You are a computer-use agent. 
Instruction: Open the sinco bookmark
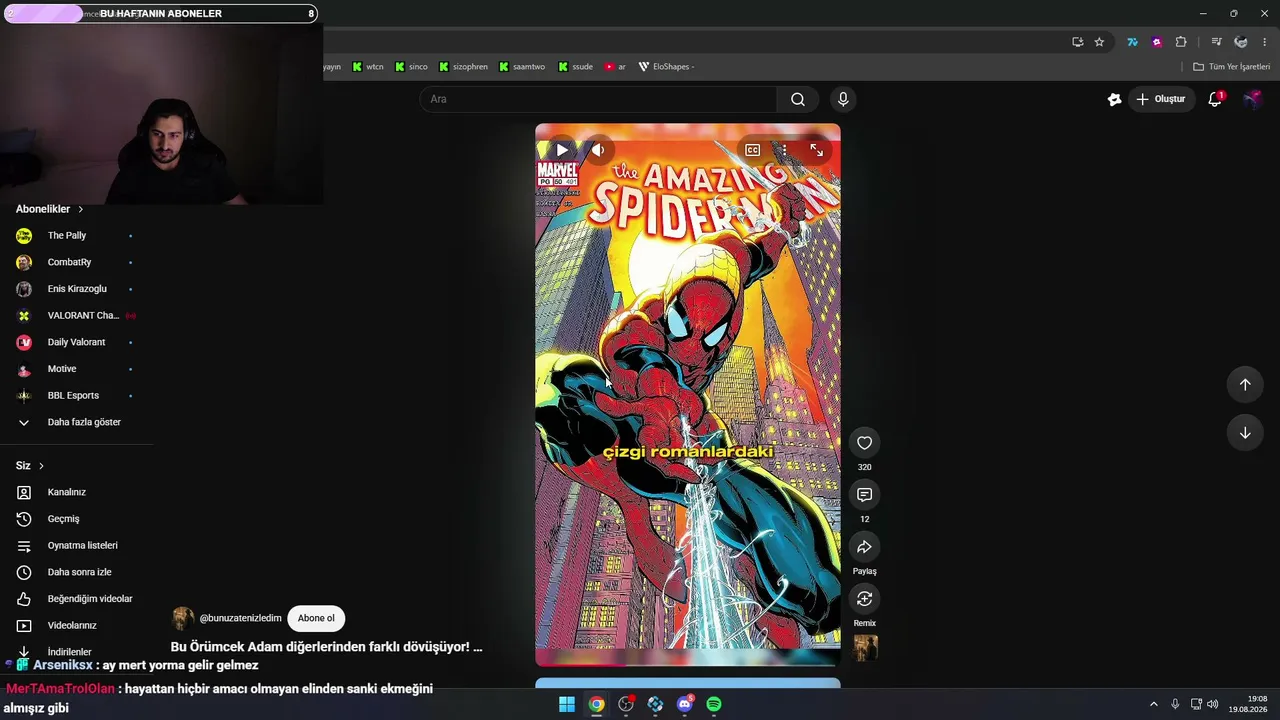click(x=411, y=67)
